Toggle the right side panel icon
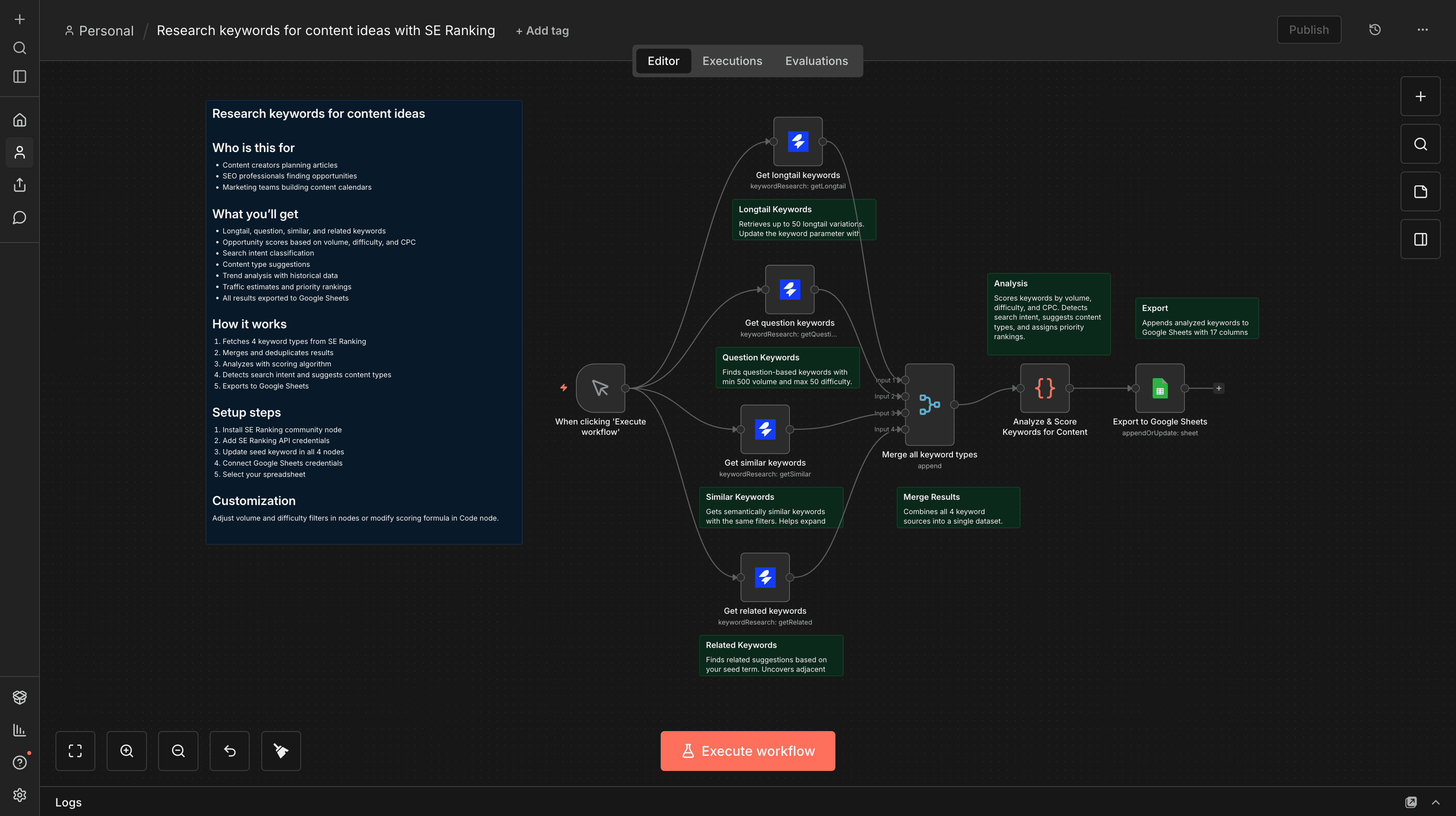 pos(1420,239)
